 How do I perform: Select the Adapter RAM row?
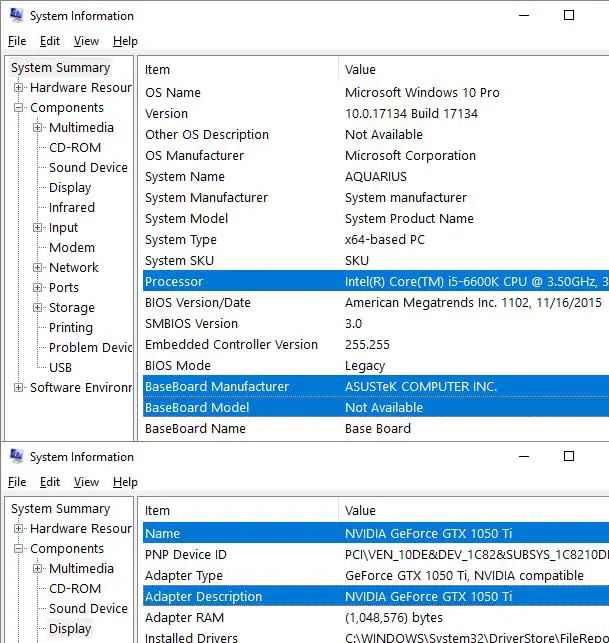pyautogui.click(x=376, y=618)
